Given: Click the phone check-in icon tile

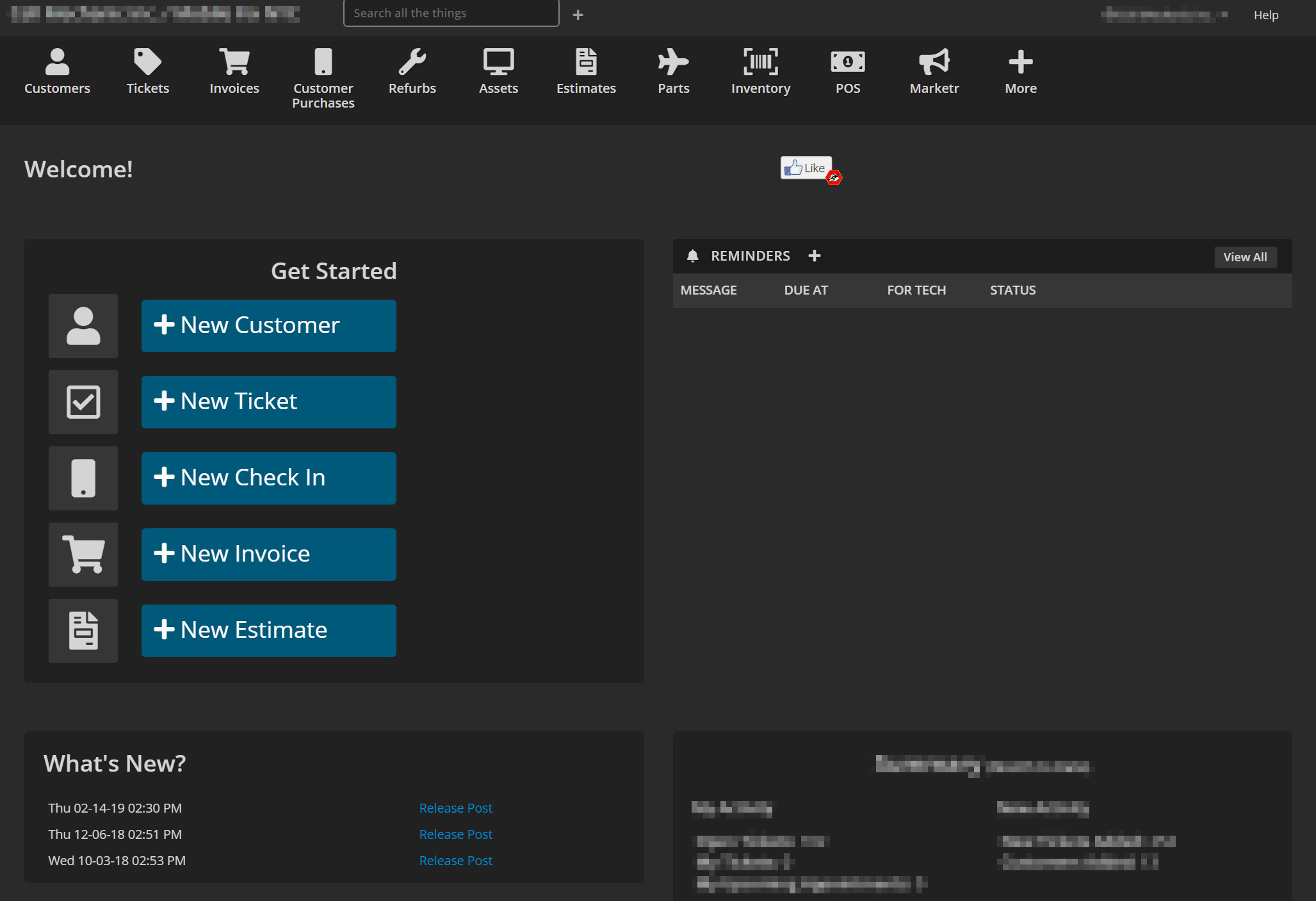Looking at the screenshot, I should (83, 478).
